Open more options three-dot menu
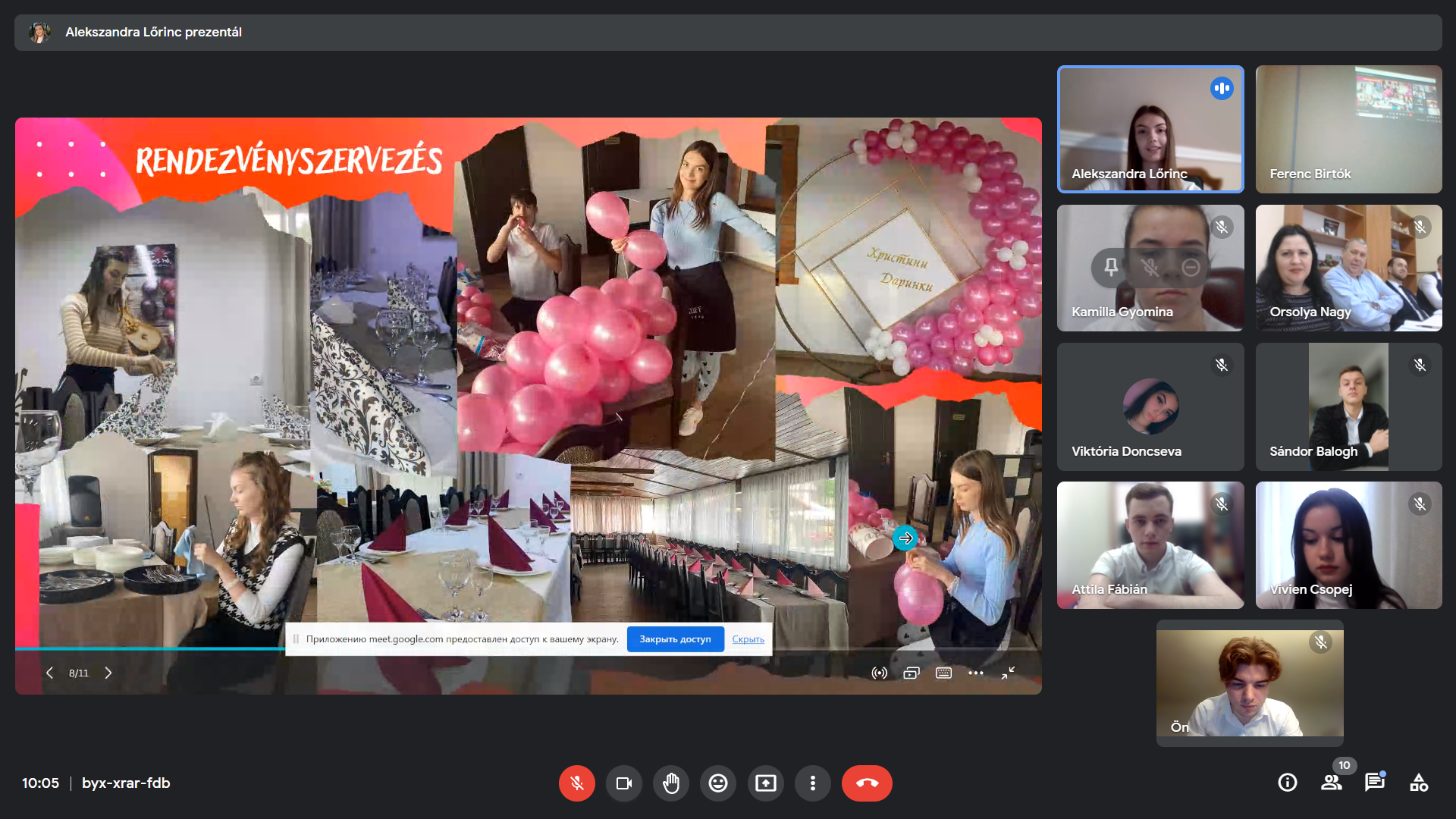 [x=812, y=783]
